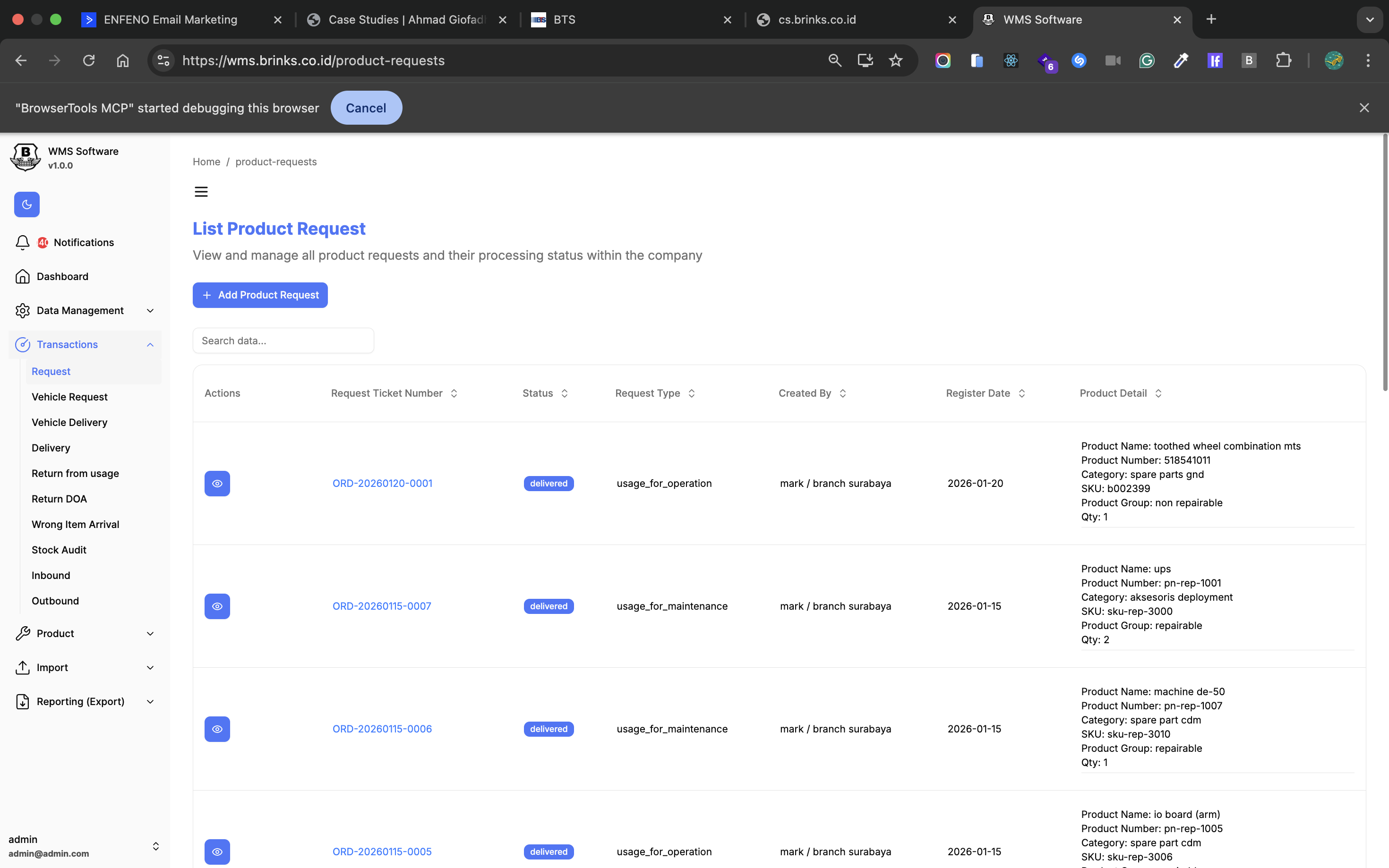Open the WMS Software logo in the sidebar
Image resolution: width=1389 pixels, height=868 pixels.
[25, 157]
